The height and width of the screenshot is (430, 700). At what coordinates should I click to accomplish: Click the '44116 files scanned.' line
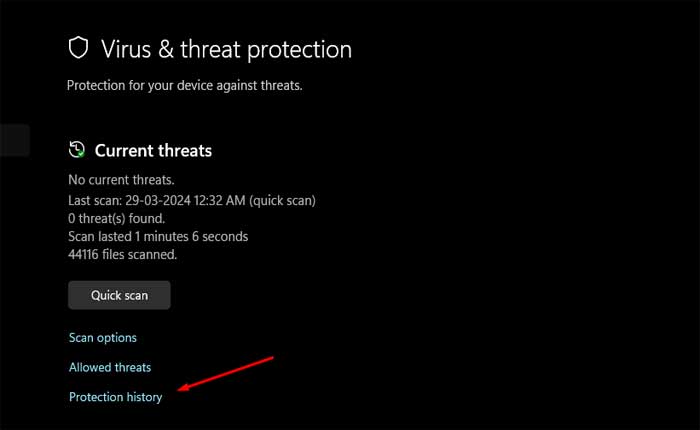(x=122, y=255)
